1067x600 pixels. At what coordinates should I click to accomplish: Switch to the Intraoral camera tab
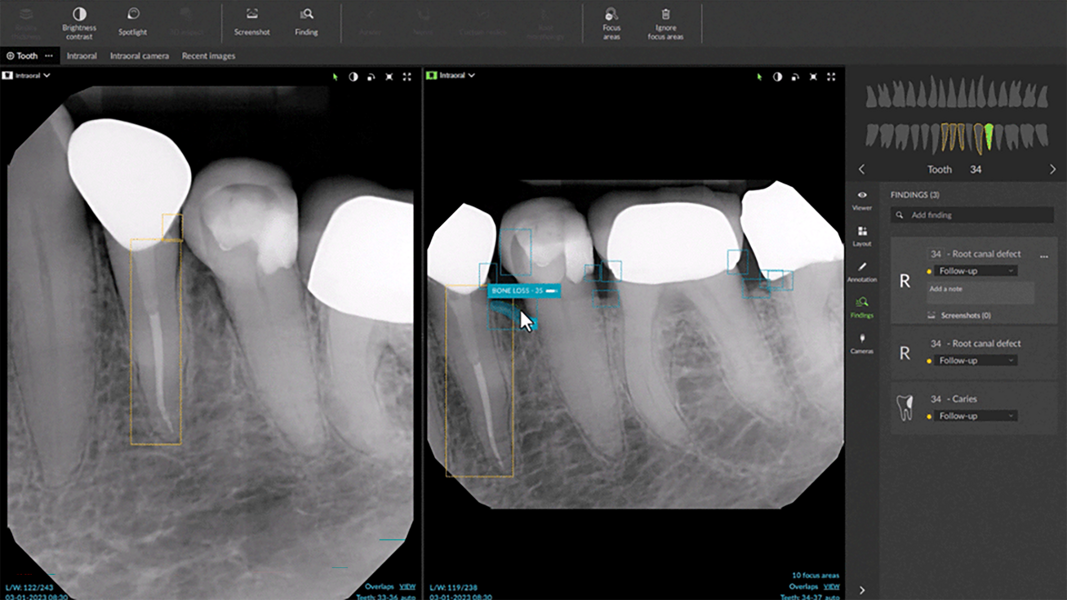[x=139, y=56]
